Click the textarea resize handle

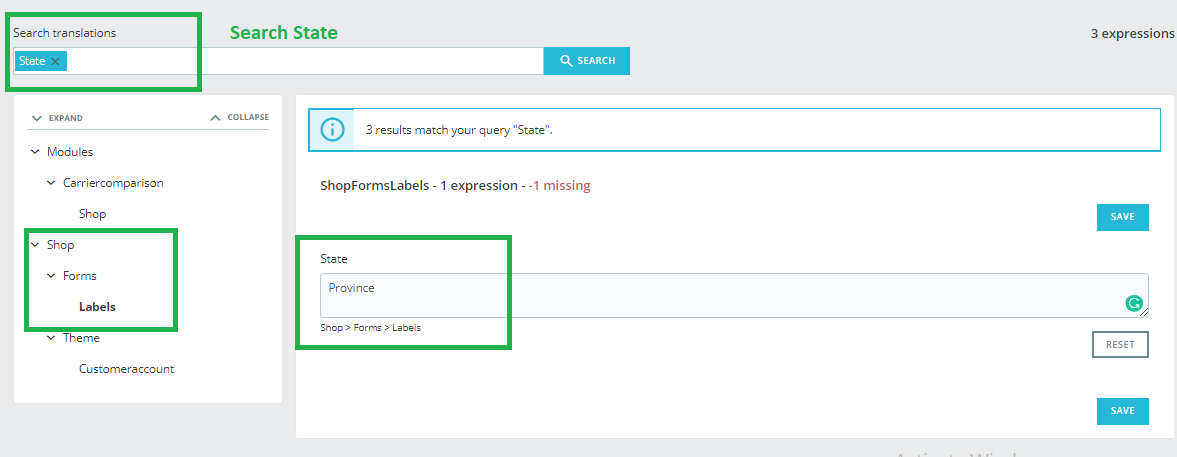(x=1144, y=313)
